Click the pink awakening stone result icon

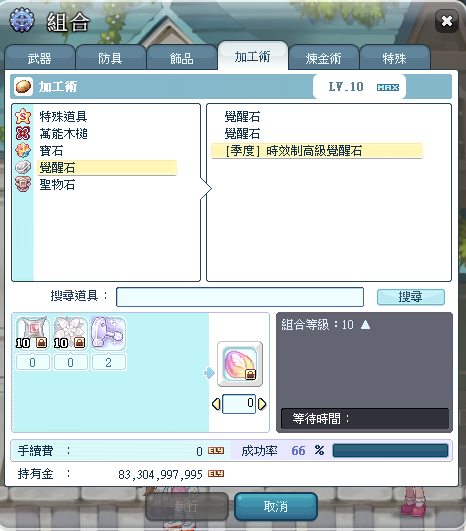click(x=240, y=364)
